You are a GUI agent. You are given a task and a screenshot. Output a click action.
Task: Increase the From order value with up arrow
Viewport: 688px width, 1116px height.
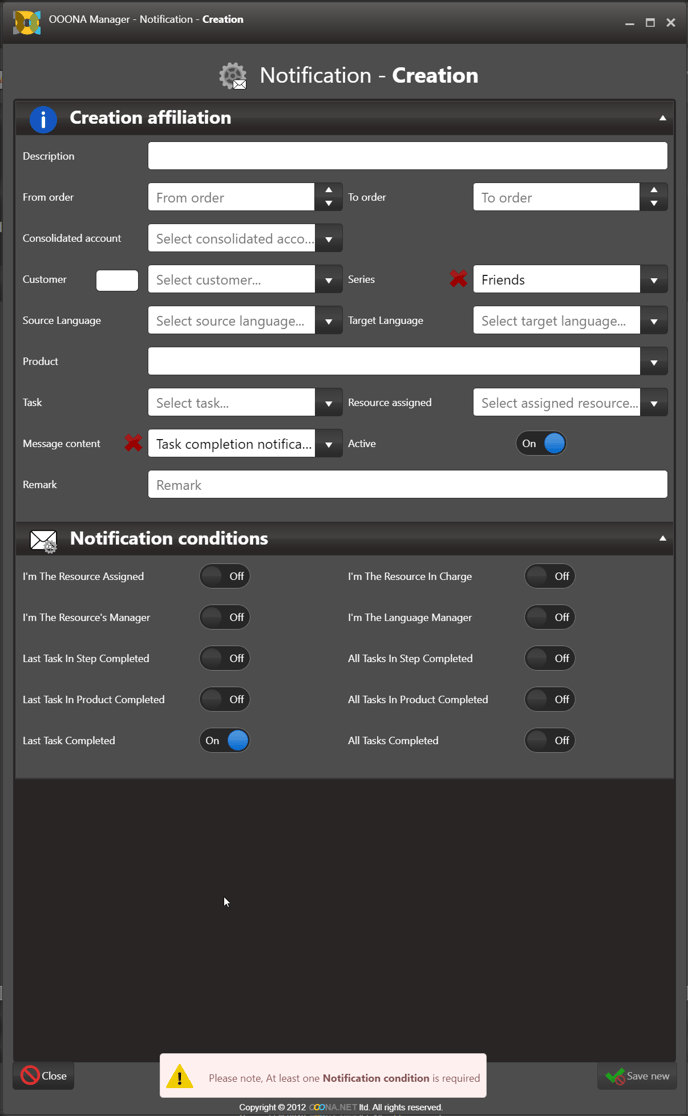tap(328, 190)
